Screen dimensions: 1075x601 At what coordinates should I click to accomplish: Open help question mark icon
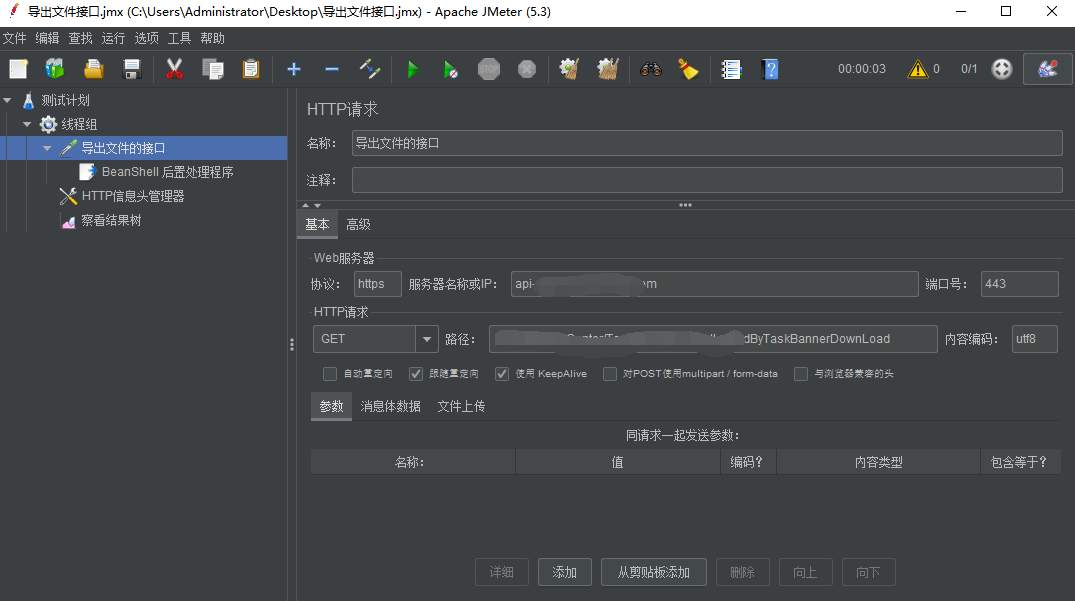(x=770, y=69)
